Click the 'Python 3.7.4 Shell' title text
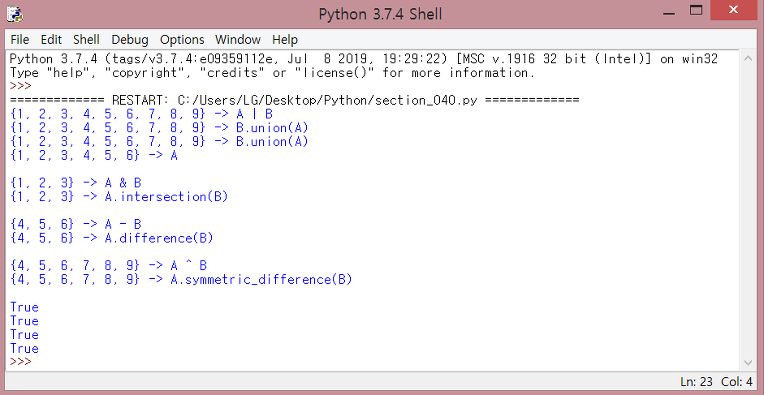 [x=380, y=14]
